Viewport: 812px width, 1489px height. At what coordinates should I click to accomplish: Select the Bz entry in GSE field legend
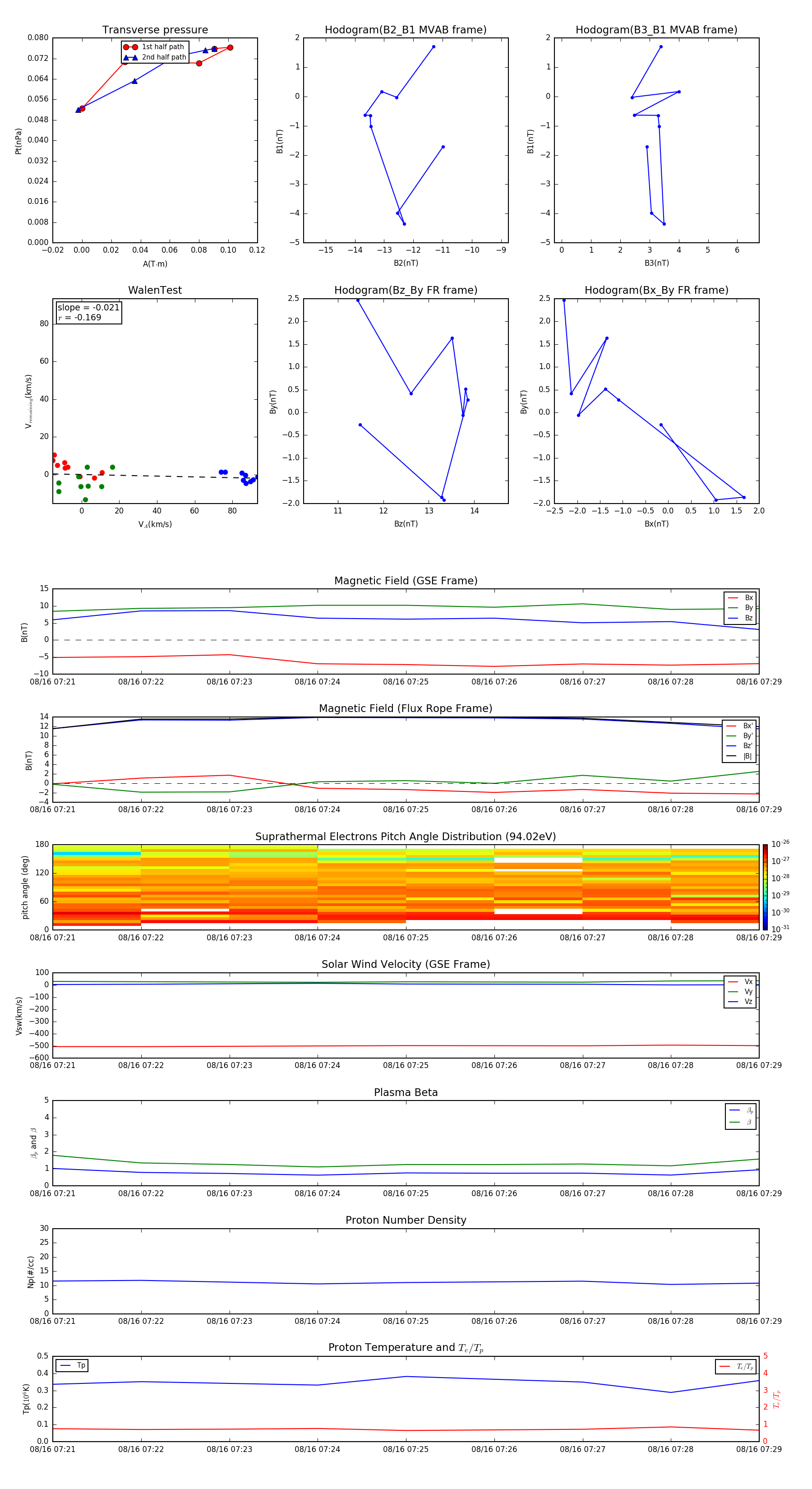(740, 618)
